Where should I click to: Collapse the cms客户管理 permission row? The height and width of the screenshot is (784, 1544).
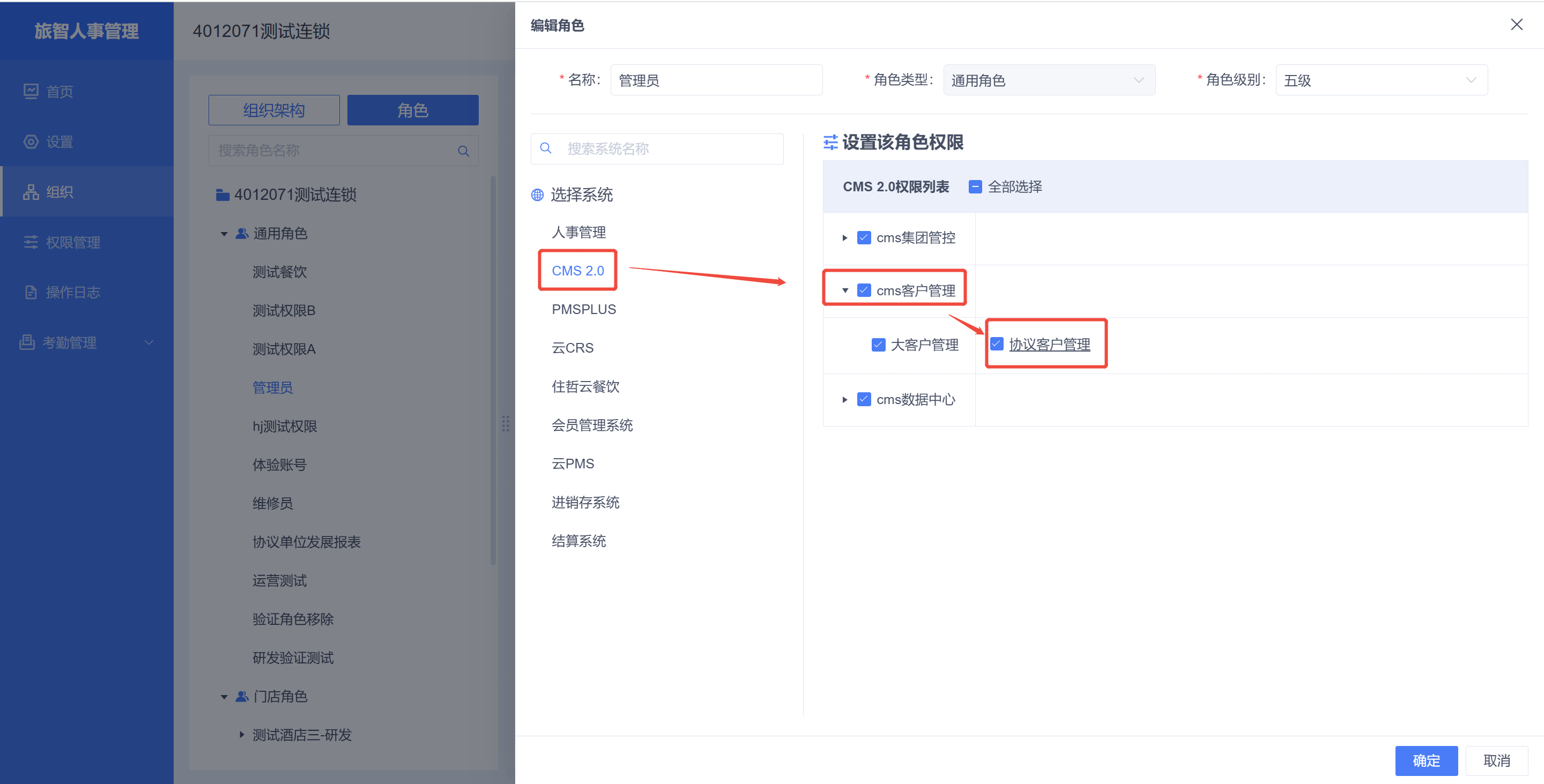844,290
